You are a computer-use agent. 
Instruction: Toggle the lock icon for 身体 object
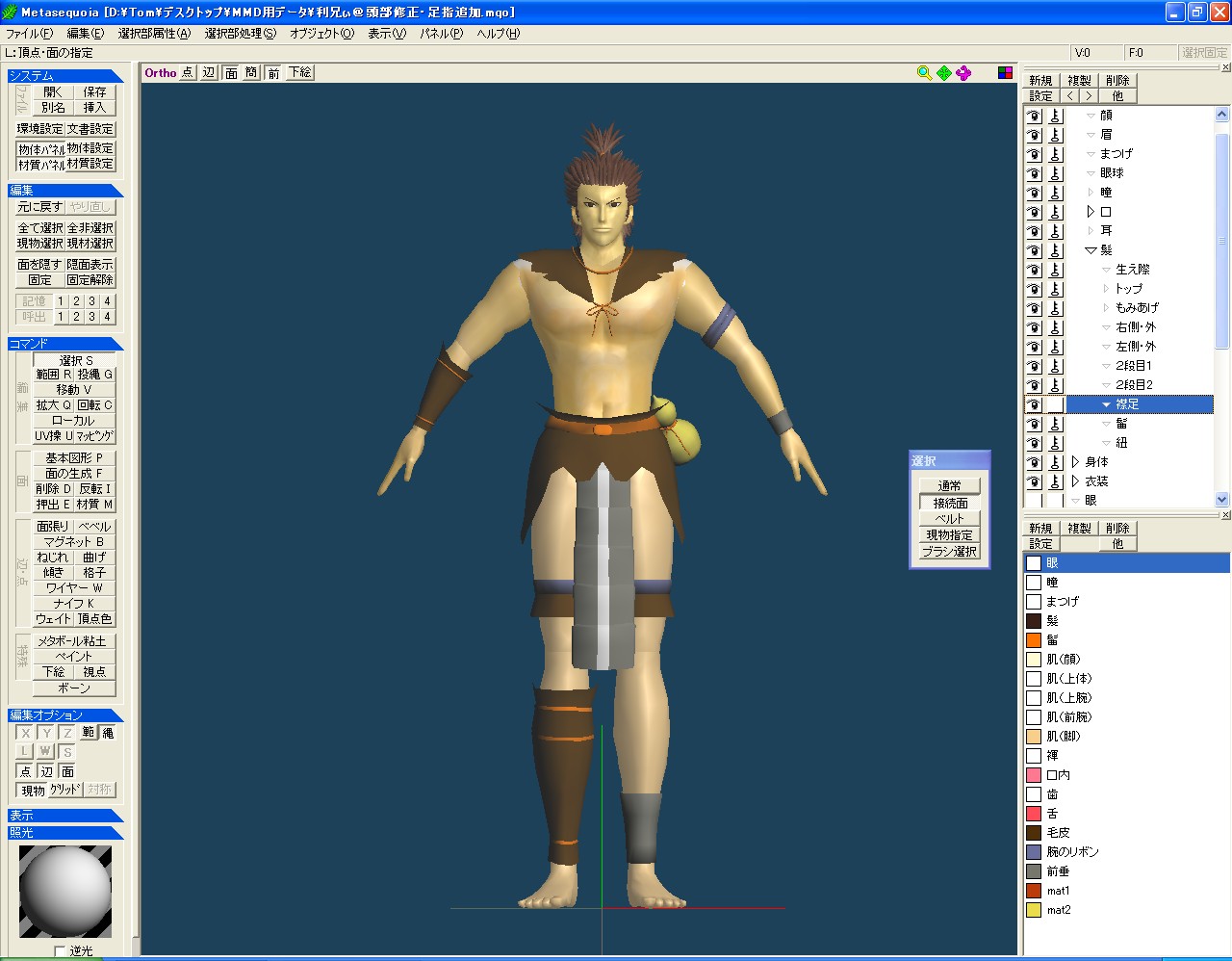click(x=1056, y=462)
